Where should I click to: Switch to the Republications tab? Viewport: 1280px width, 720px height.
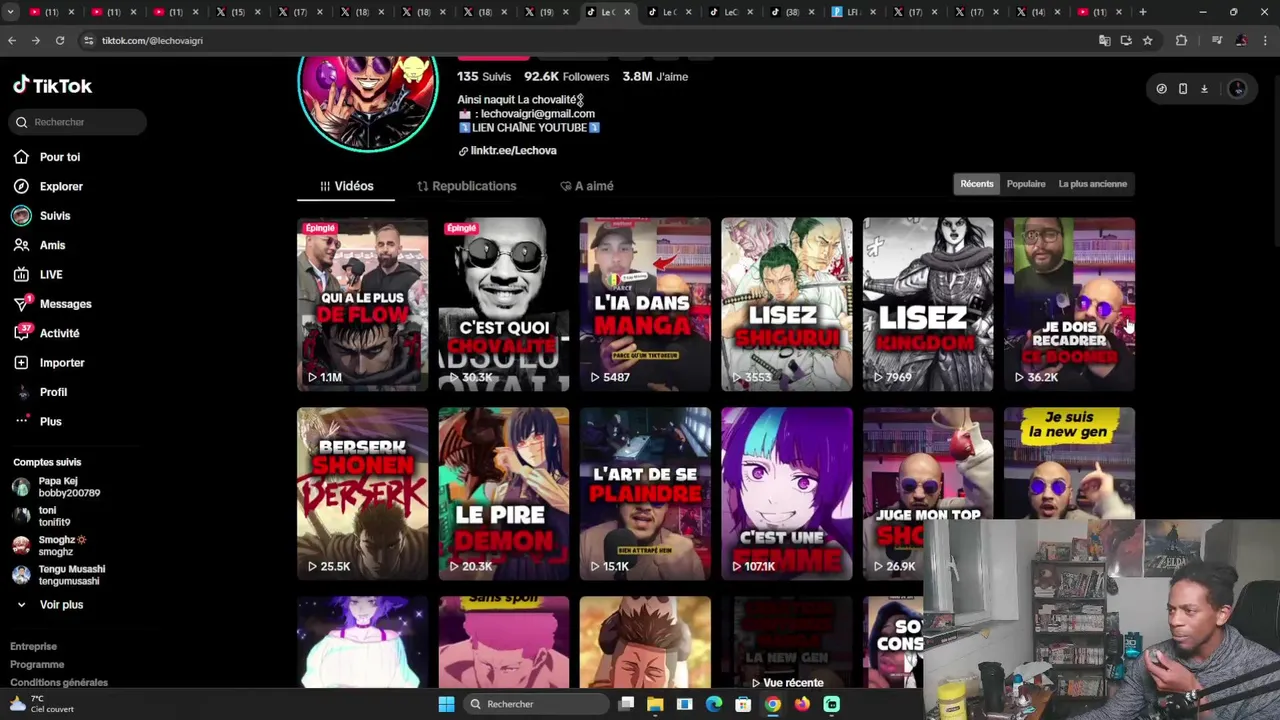coord(466,186)
